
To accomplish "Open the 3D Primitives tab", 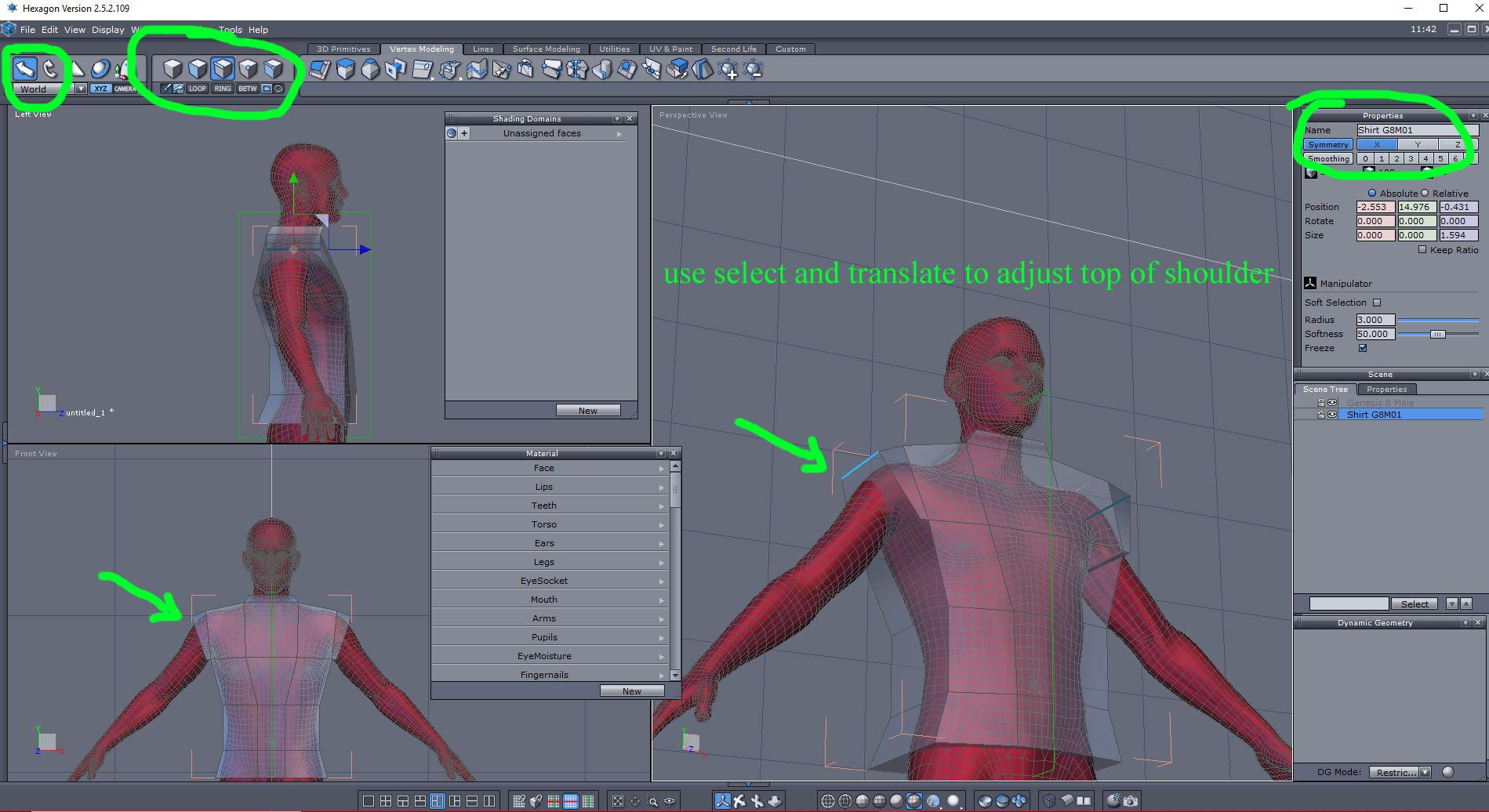I will [343, 49].
